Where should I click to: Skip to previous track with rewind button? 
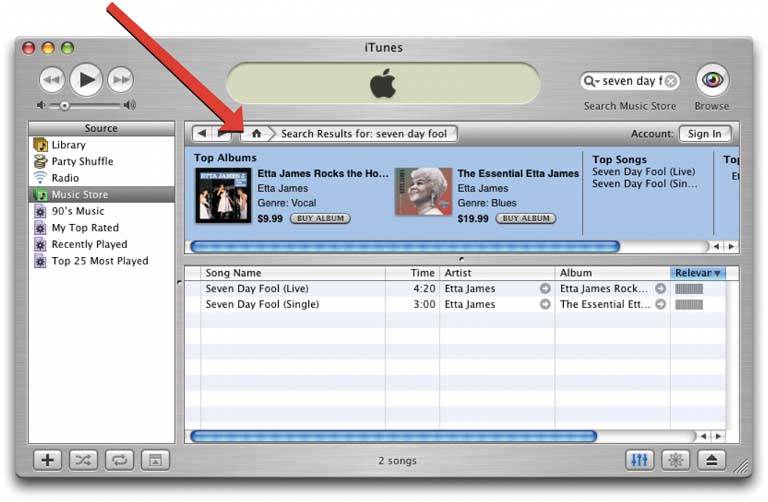click(x=52, y=79)
